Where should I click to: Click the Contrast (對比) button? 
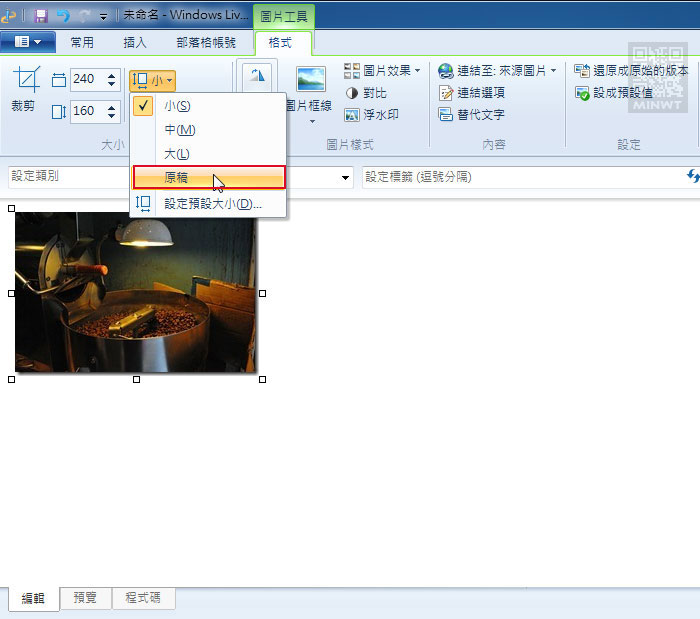pyautogui.click(x=366, y=93)
